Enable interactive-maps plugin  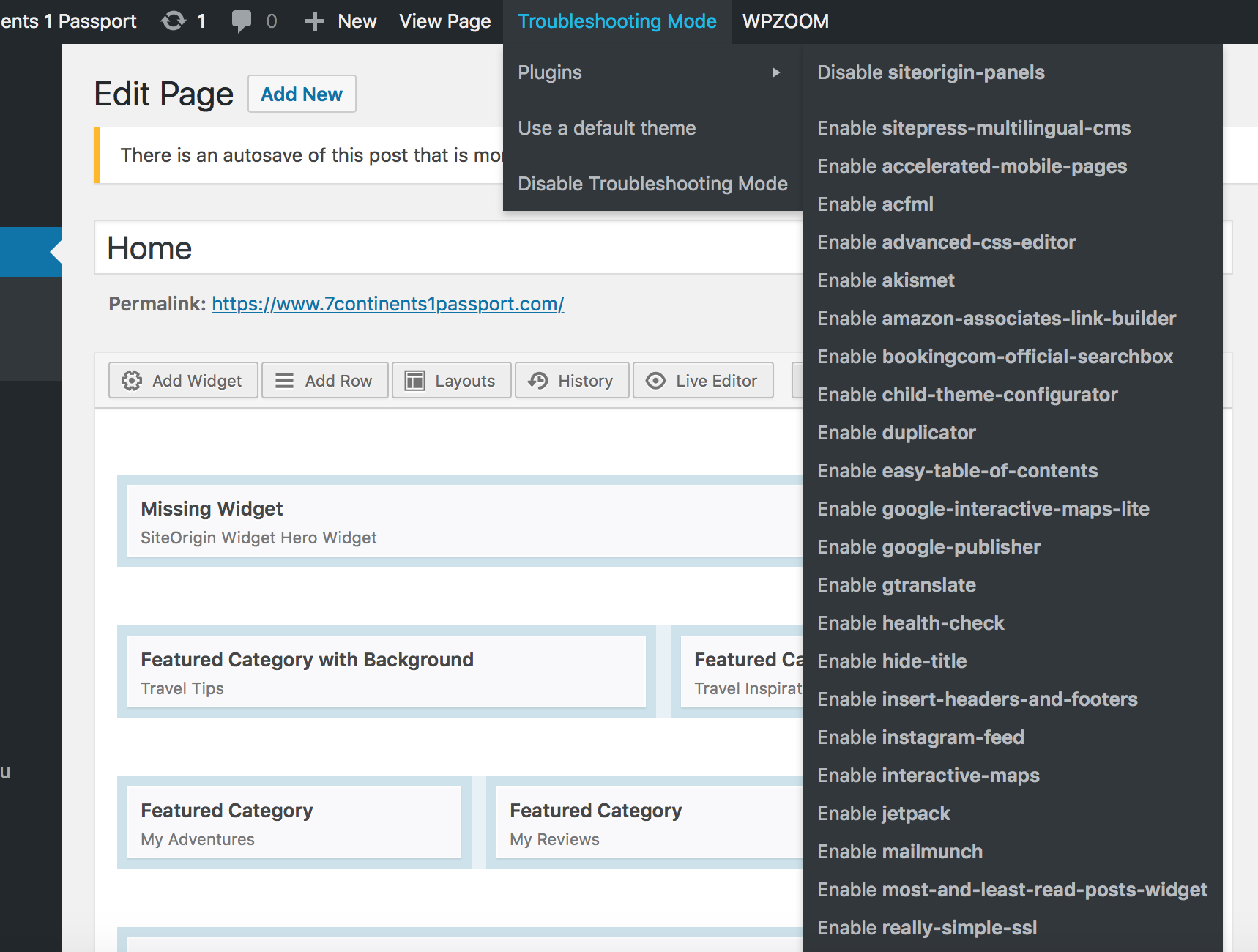click(x=928, y=776)
